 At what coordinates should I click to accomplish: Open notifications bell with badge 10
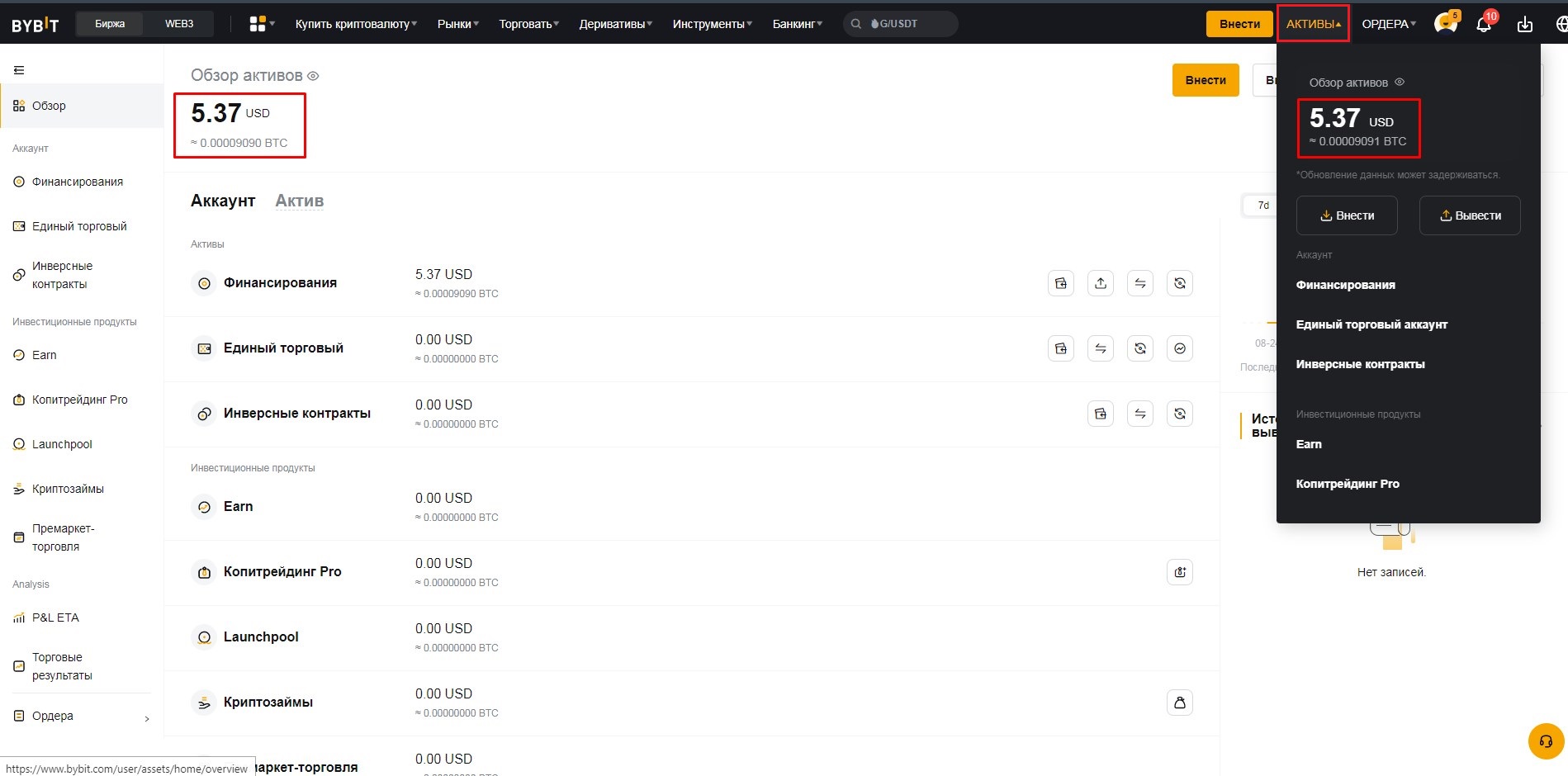point(1485,23)
